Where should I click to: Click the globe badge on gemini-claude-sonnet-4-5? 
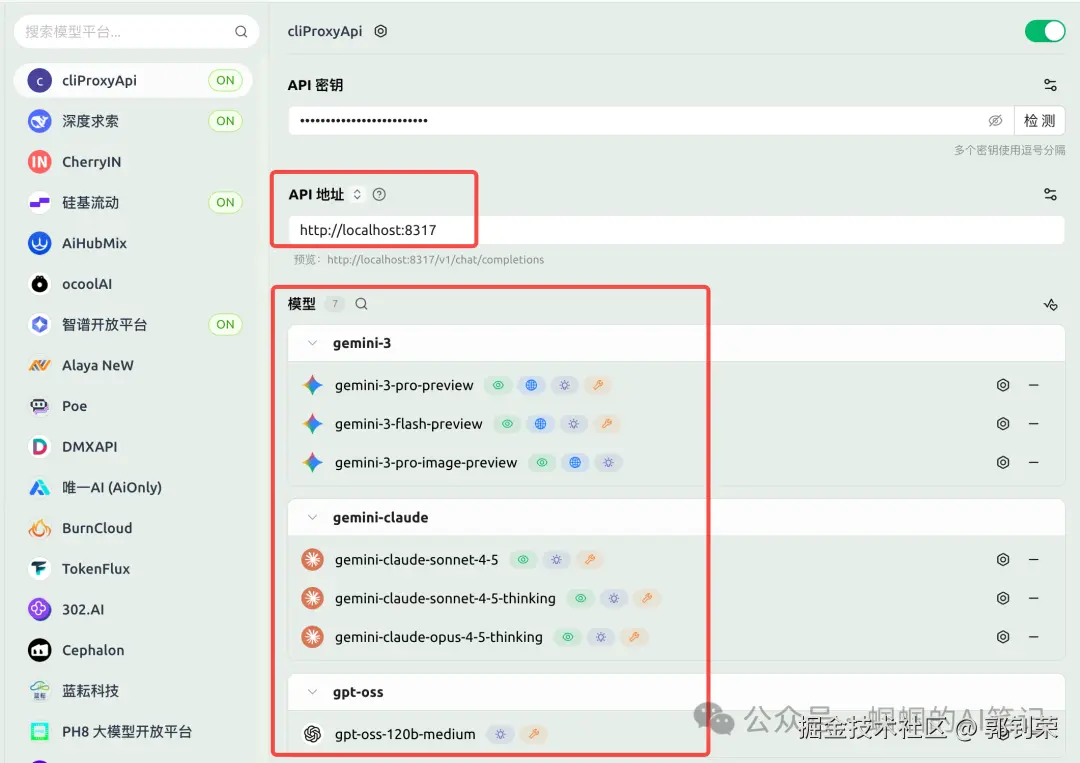(x=556, y=559)
